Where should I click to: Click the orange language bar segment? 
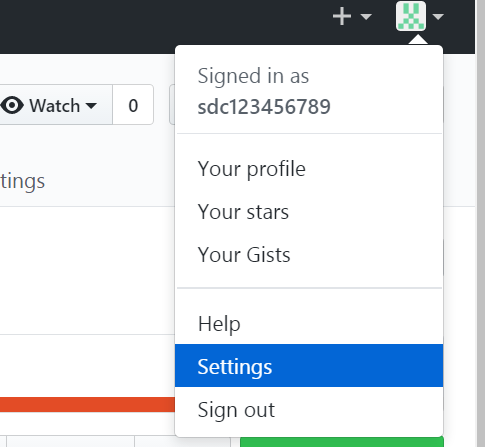87,404
